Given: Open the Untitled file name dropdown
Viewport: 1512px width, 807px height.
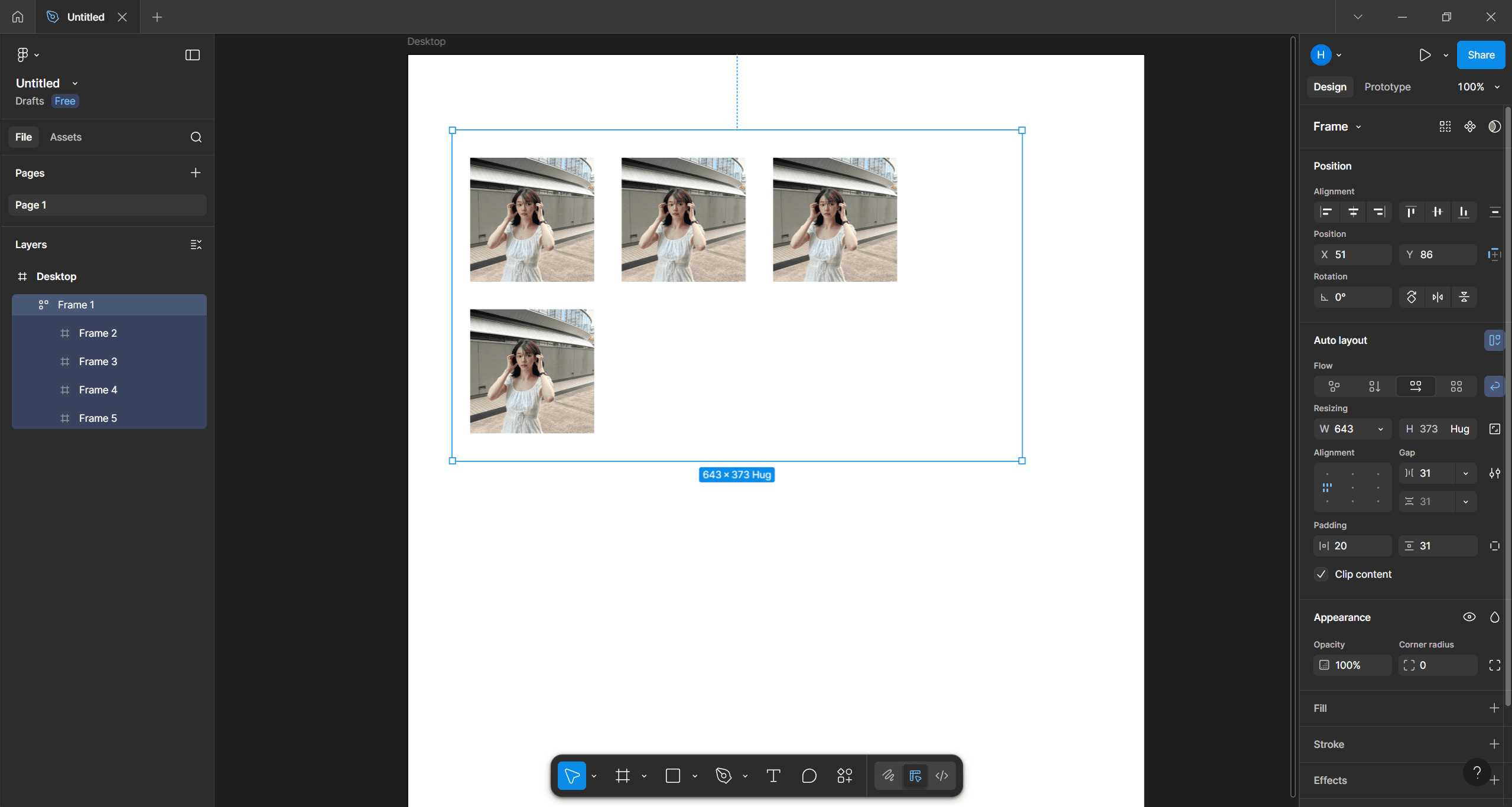Looking at the screenshot, I should pyautogui.click(x=74, y=83).
